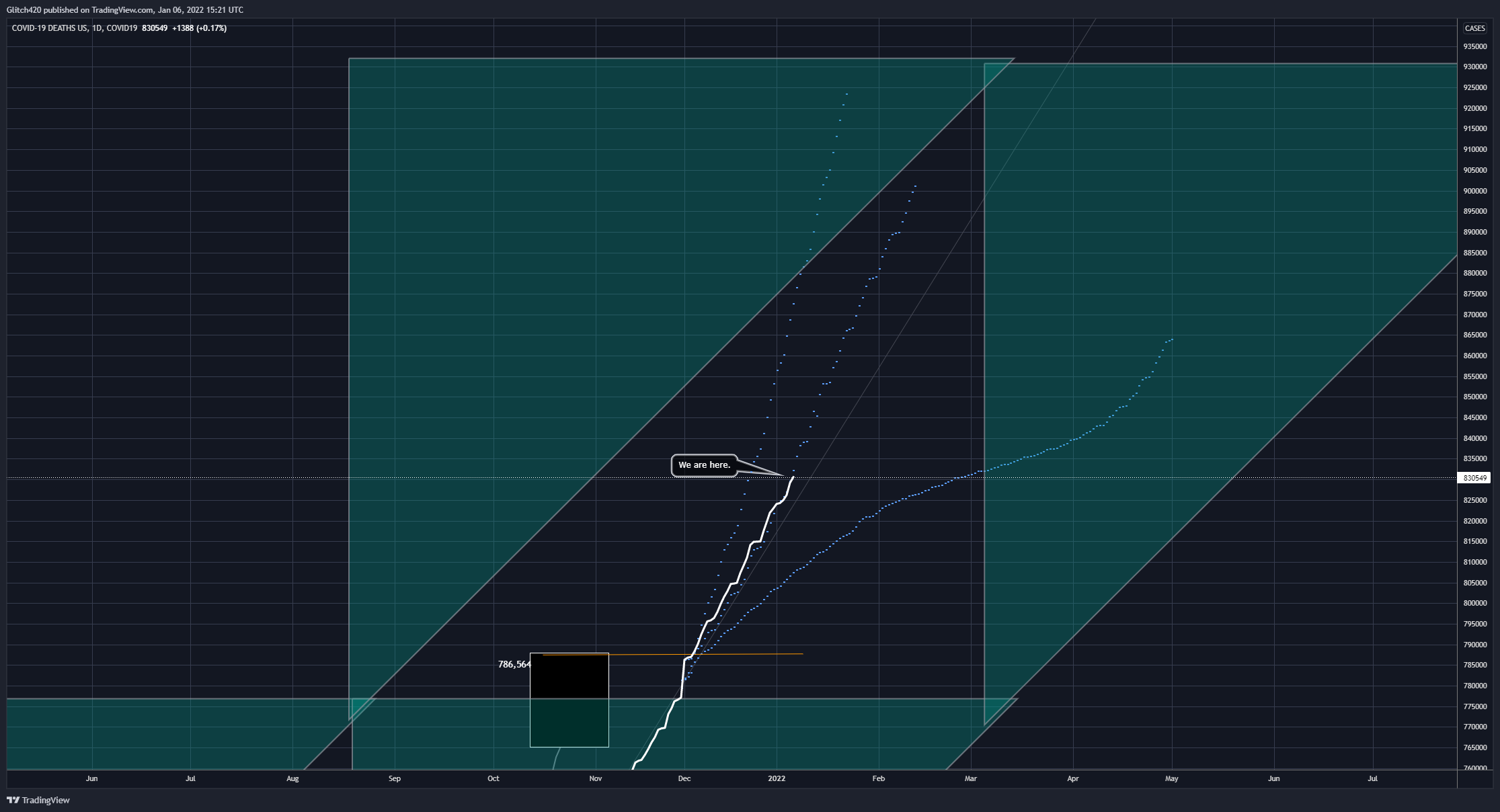Click the Apr label on time axis
1500x812 pixels.
(1073, 778)
